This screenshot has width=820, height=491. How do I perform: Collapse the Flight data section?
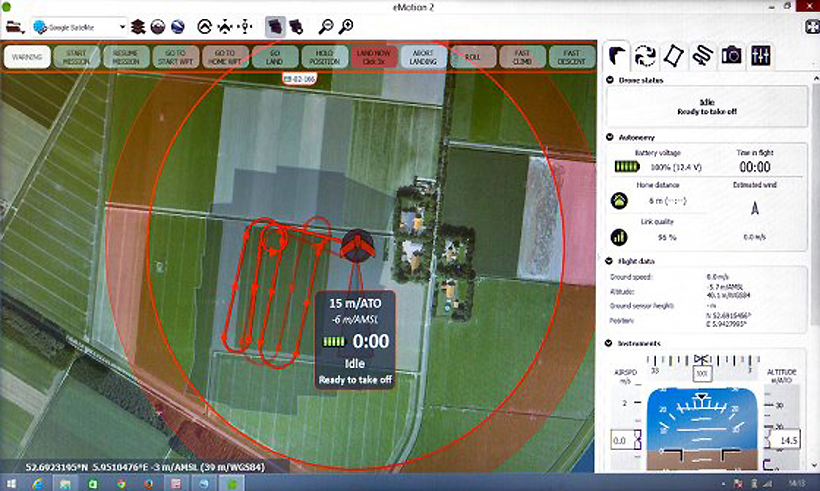click(x=610, y=262)
